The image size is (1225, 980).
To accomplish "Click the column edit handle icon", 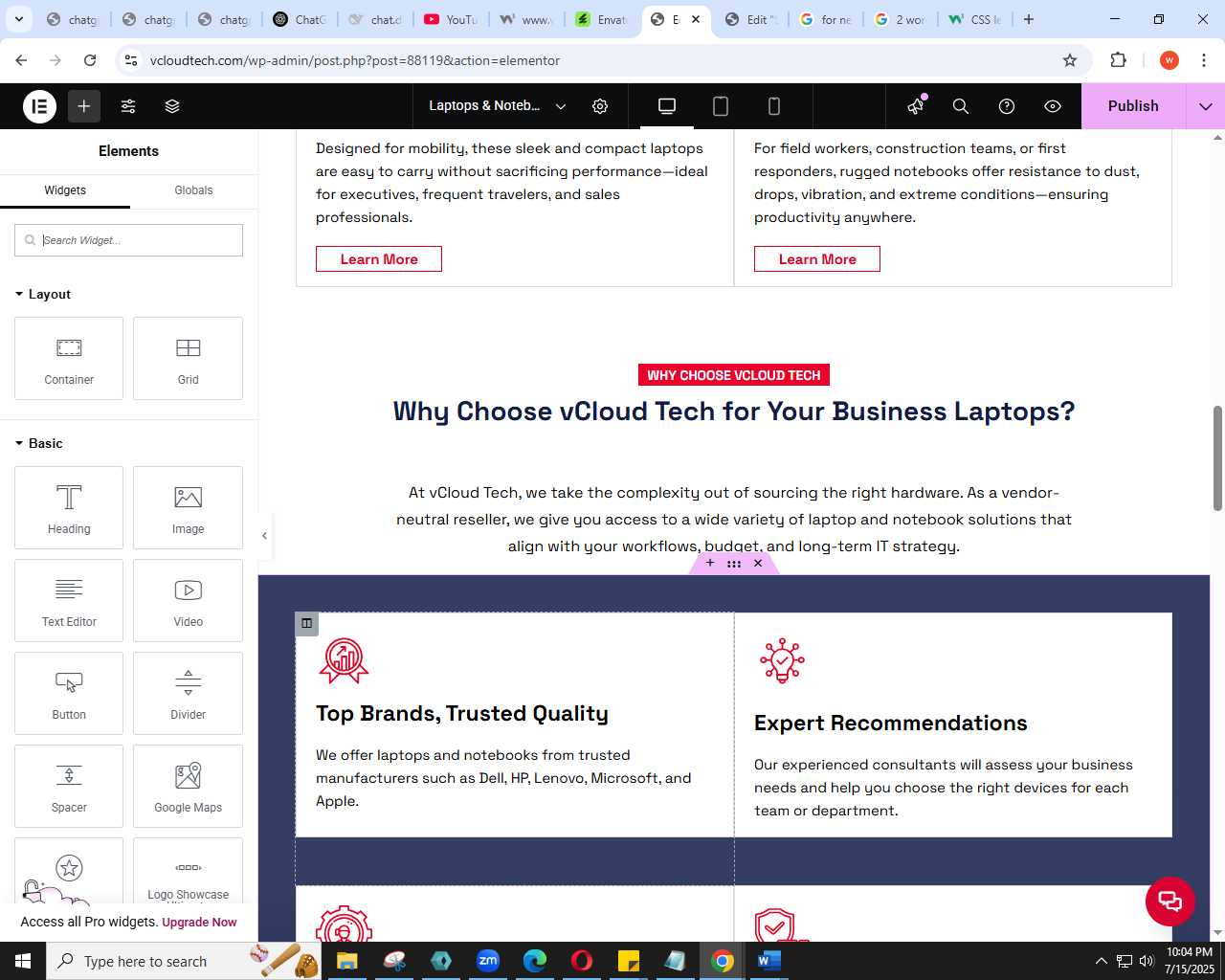I will tap(306, 624).
